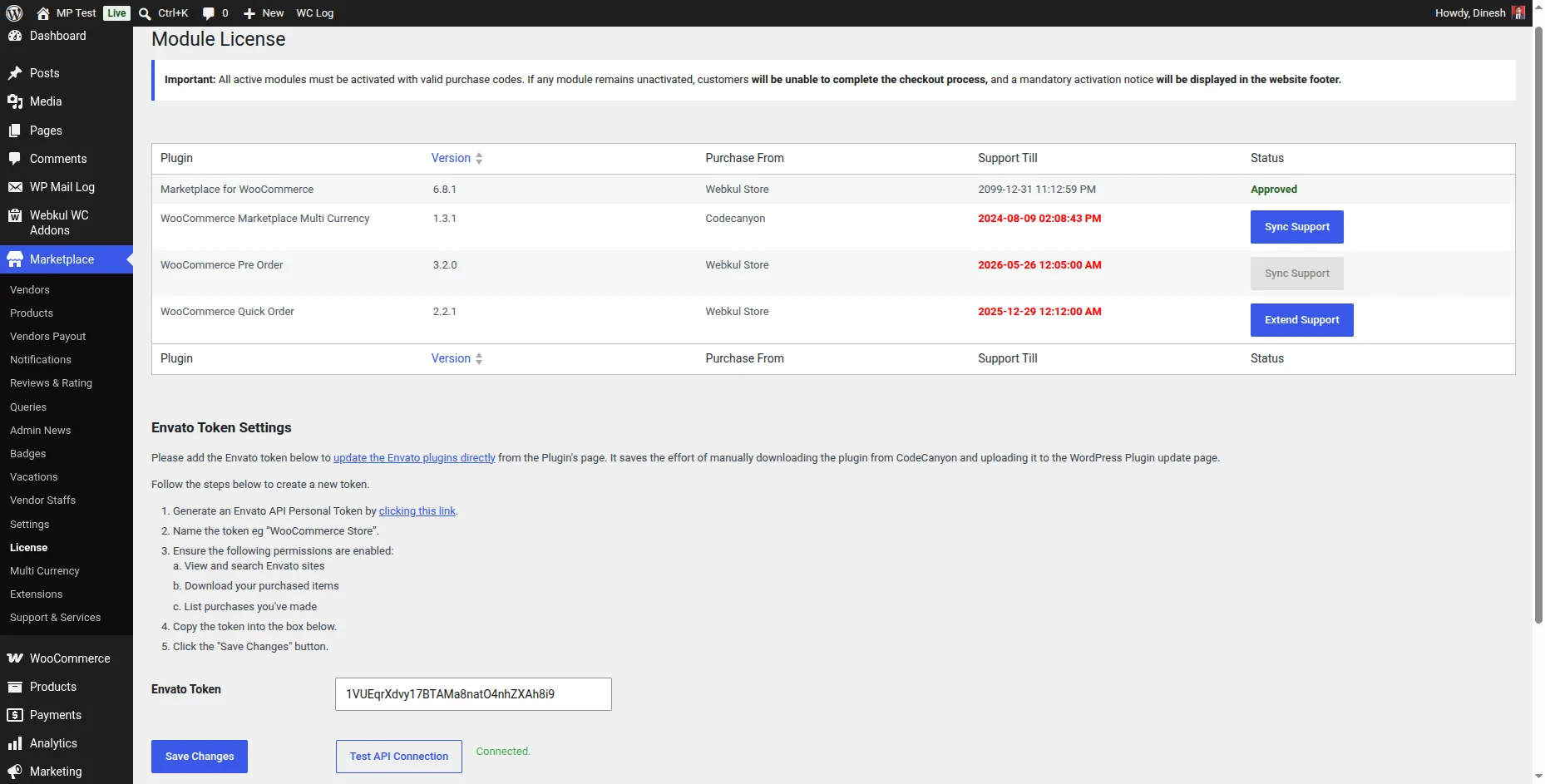Open the 'clicking this link' hyperlink
This screenshot has width=1545, height=784.
click(x=417, y=511)
